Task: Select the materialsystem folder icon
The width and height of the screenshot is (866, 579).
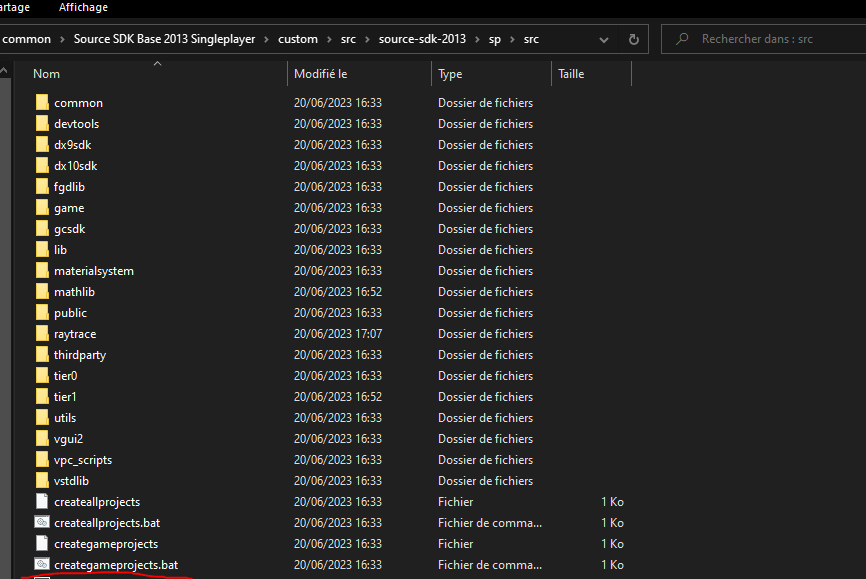Action: [42, 271]
